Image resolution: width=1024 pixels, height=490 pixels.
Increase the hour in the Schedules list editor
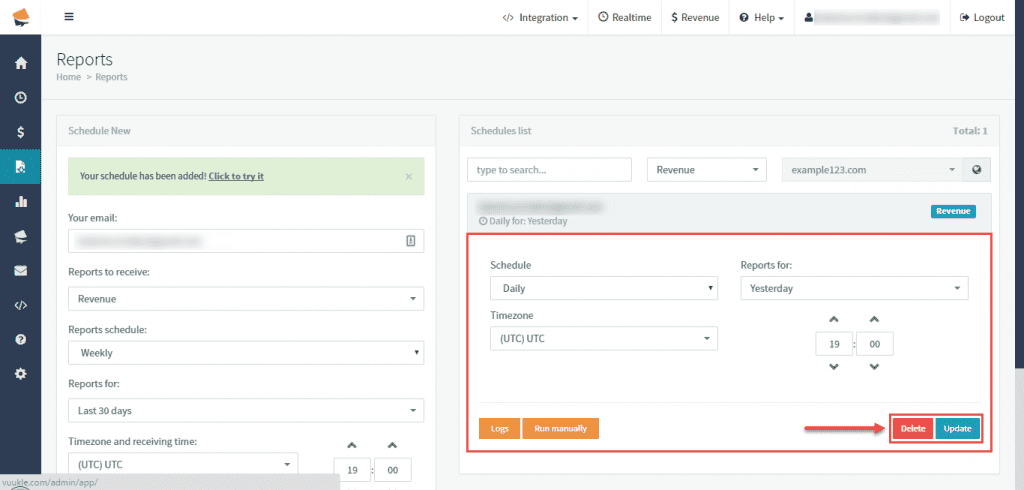pos(834,320)
